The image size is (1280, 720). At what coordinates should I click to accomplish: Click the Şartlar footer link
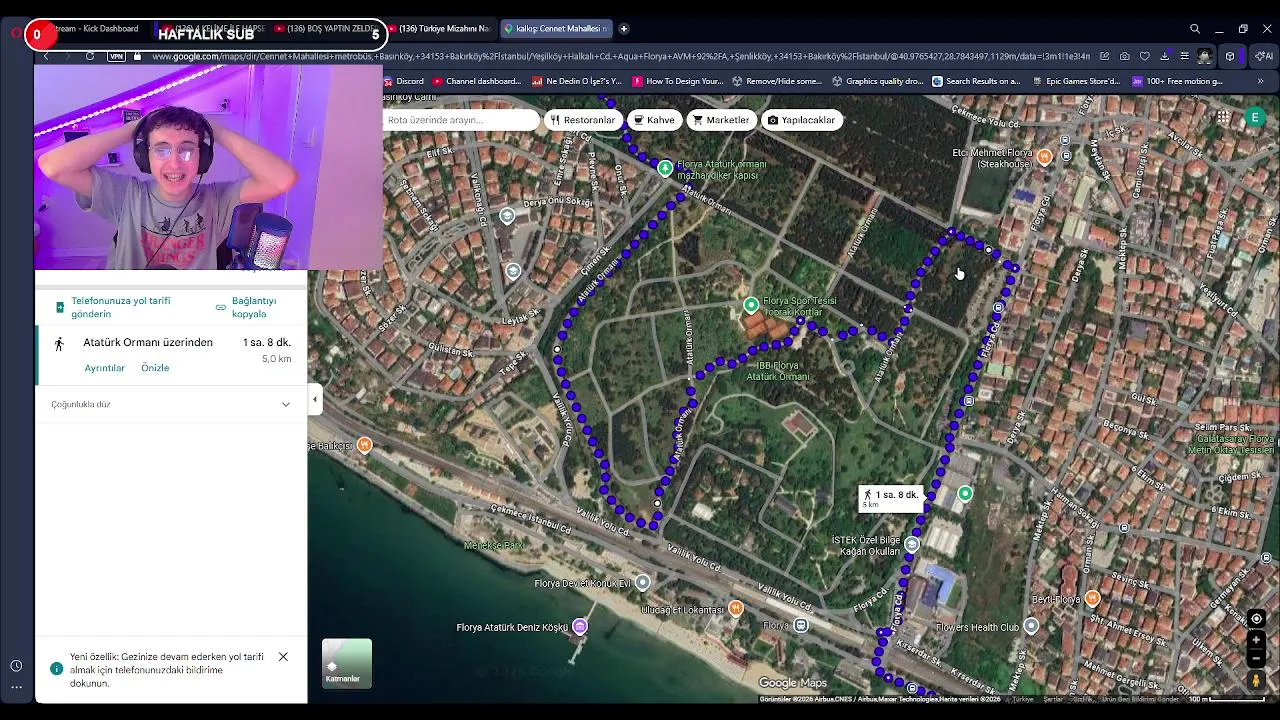(x=1053, y=699)
